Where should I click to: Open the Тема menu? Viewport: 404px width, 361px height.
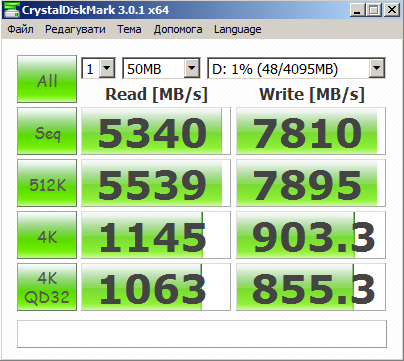[x=129, y=29]
